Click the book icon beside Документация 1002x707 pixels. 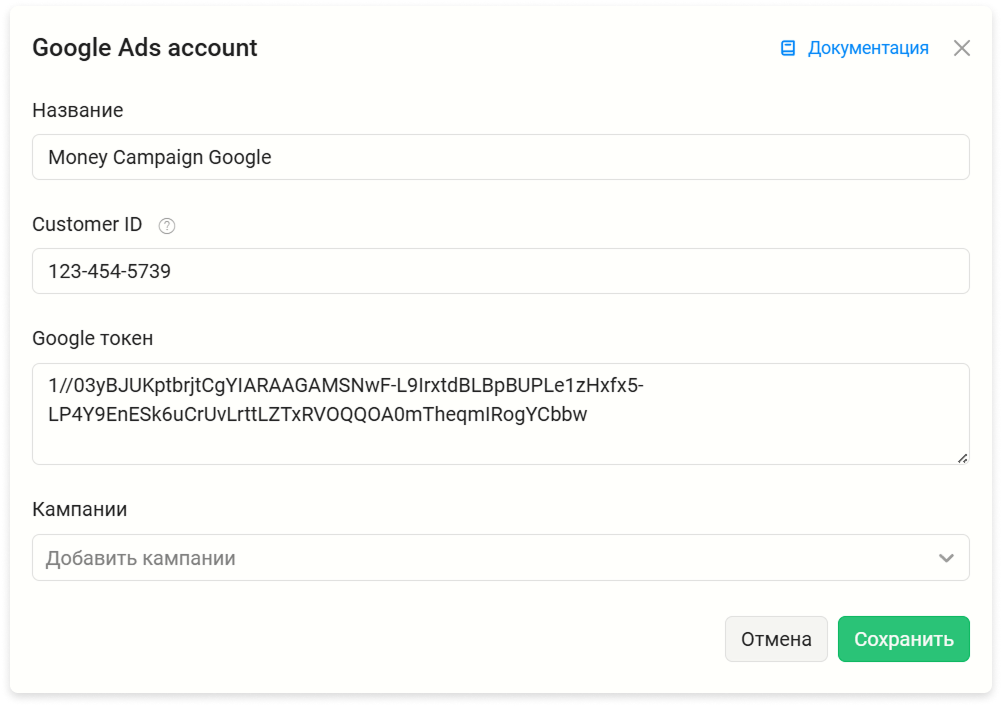click(788, 48)
